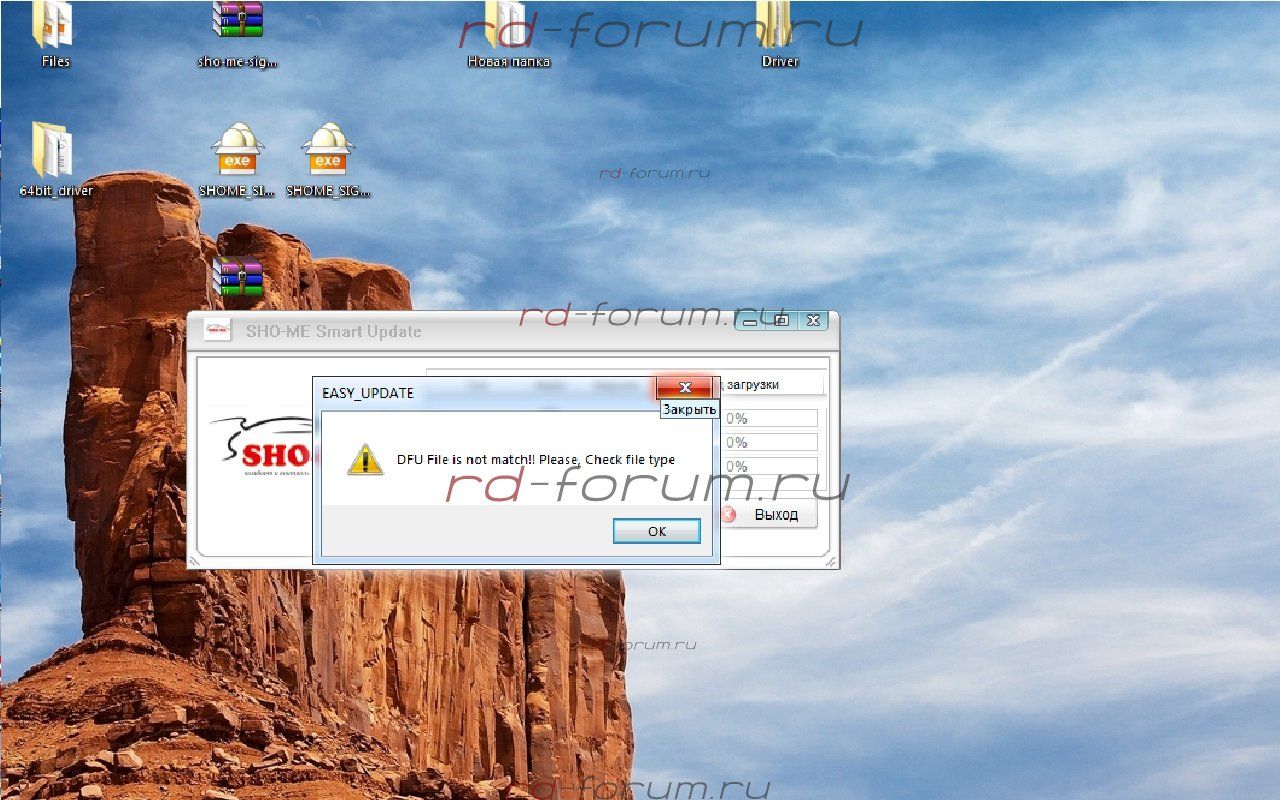Launch the SHOME_SI... exe installer
The width and height of the screenshot is (1280, 800).
click(x=237, y=155)
